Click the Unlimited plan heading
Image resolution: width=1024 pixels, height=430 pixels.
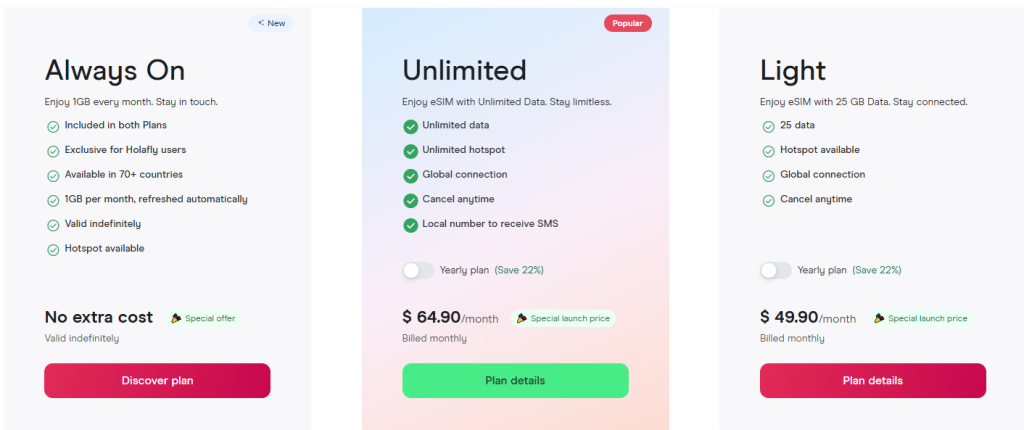click(x=464, y=70)
